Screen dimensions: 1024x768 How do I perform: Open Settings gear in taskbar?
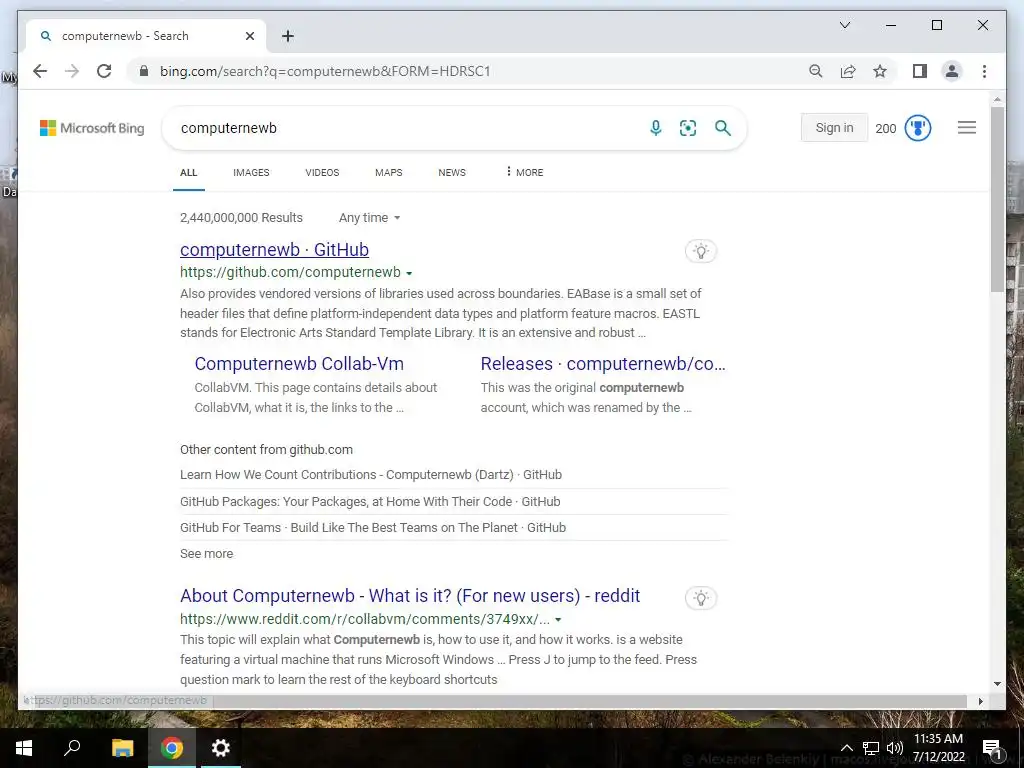pyautogui.click(x=221, y=748)
